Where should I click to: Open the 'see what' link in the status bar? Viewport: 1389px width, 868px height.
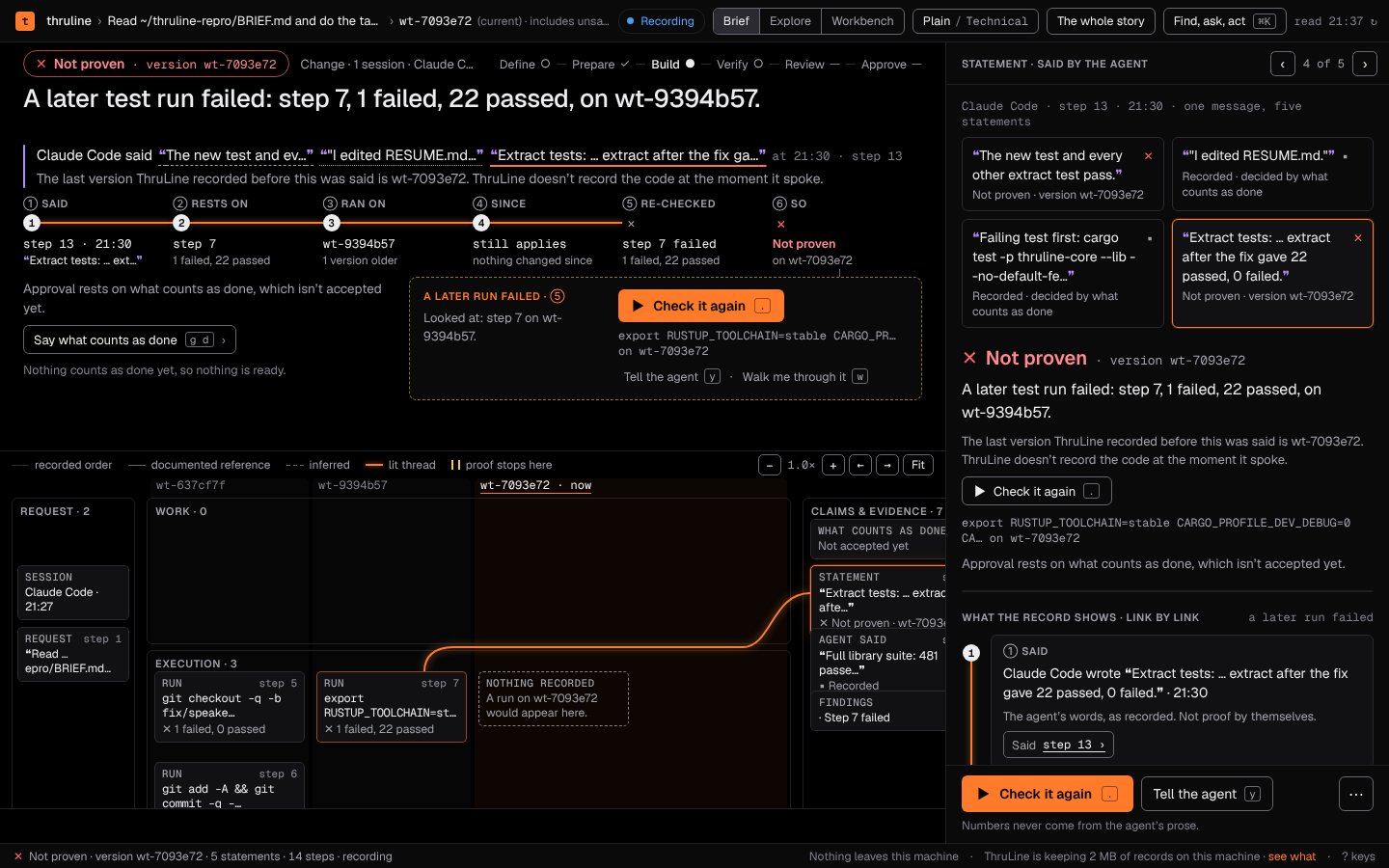1292,856
